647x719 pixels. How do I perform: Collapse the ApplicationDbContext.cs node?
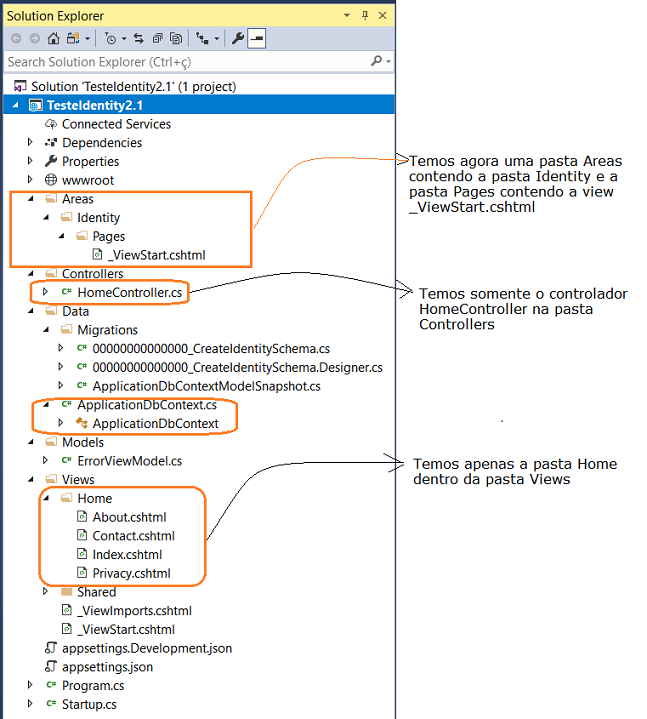(x=46, y=404)
